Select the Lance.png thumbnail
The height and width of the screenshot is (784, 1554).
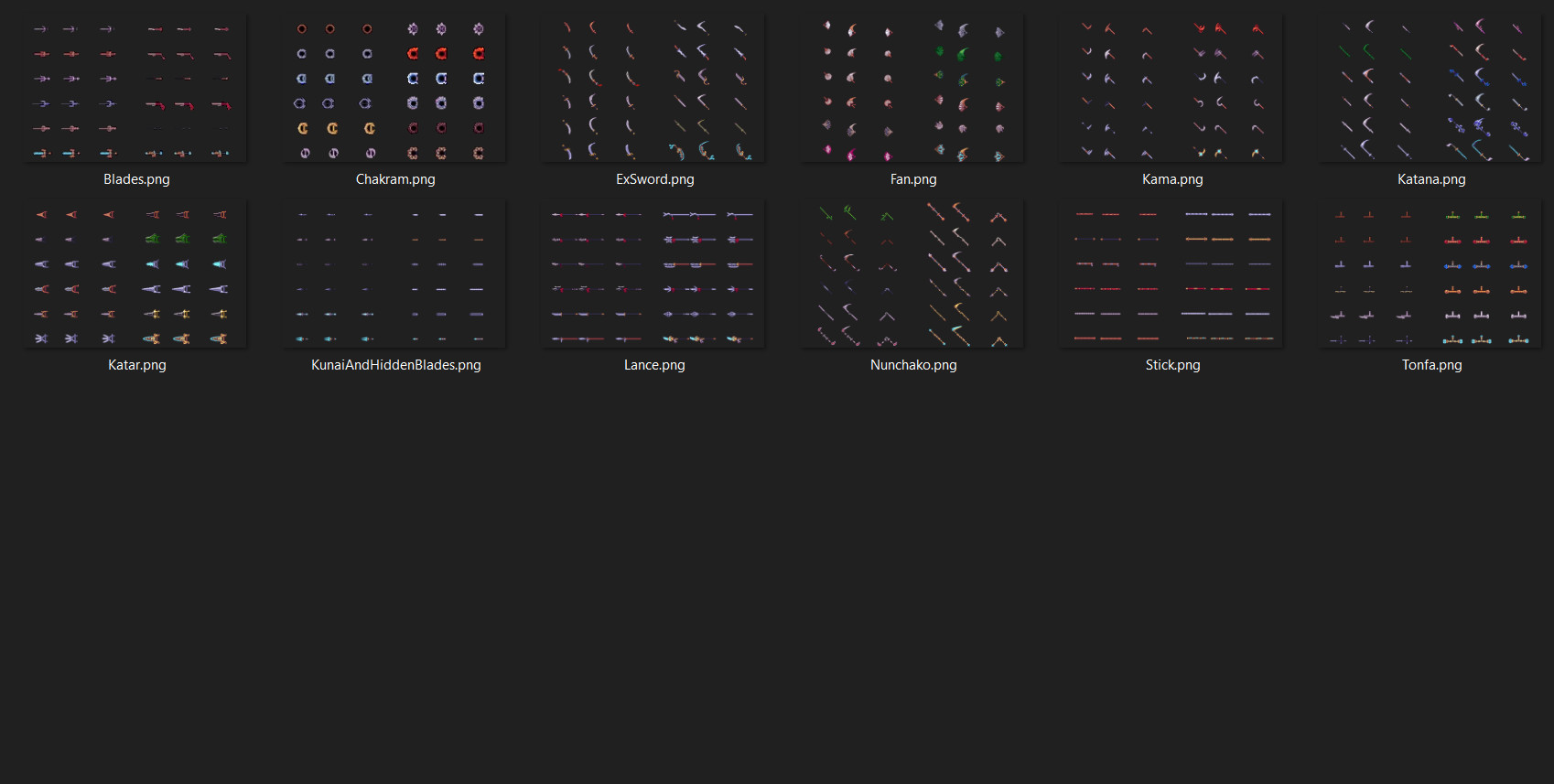click(654, 274)
